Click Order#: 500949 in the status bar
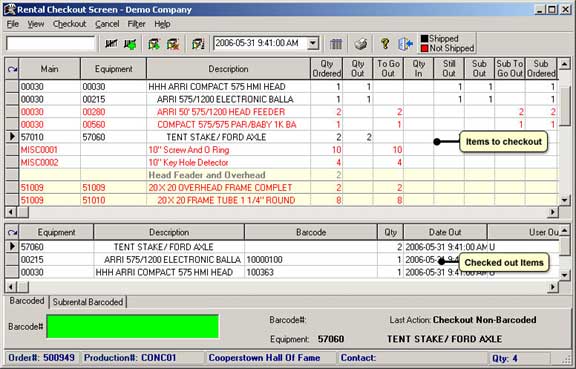 coord(42,358)
